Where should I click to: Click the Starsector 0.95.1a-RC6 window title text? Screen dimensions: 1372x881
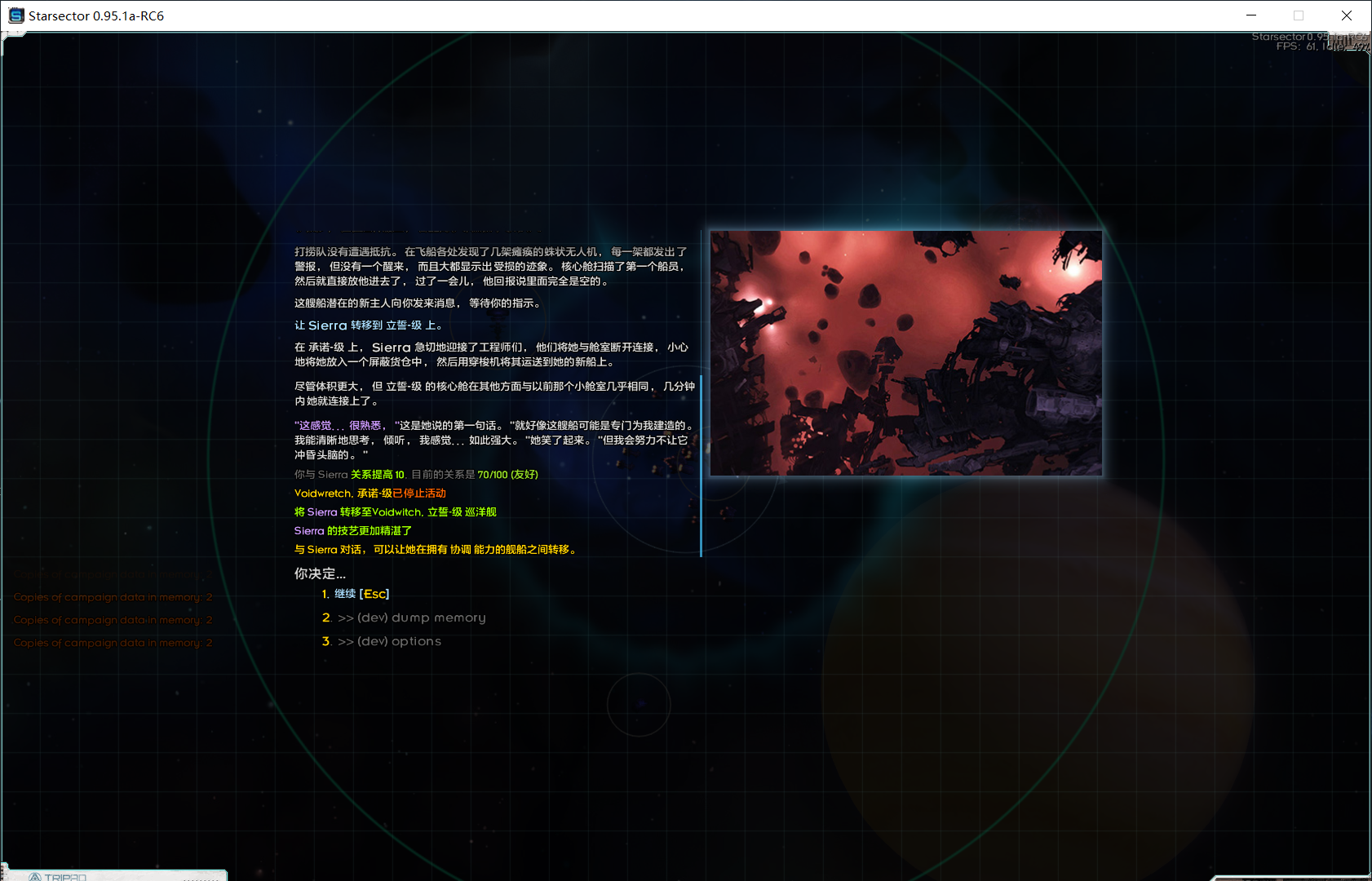coord(96,15)
